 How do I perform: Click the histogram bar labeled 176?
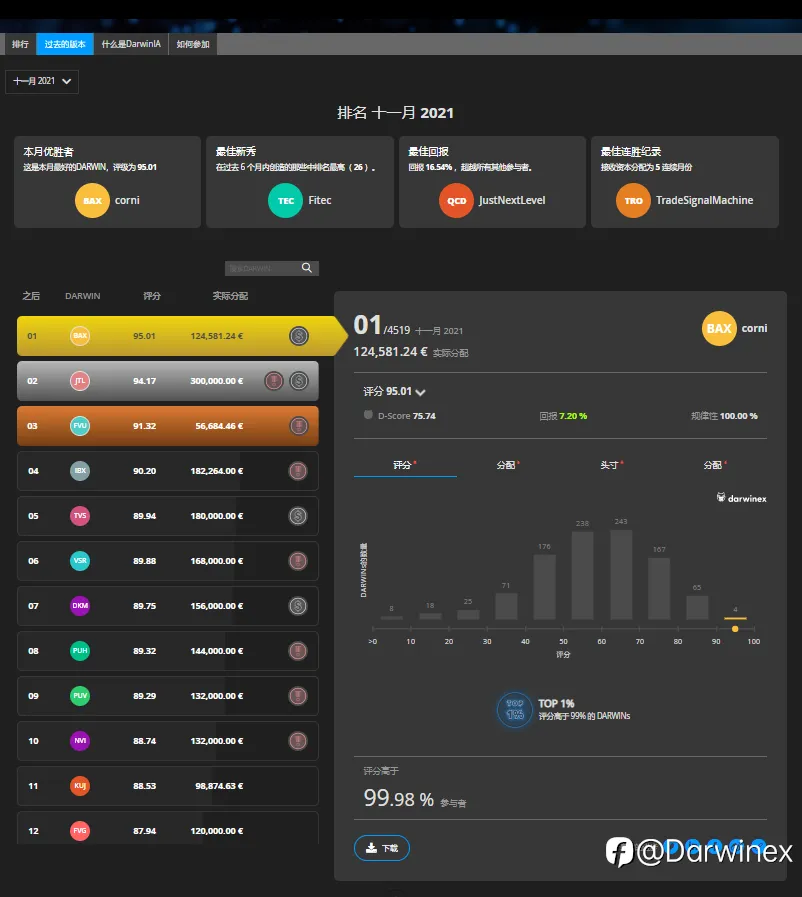(x=545, y=587)
